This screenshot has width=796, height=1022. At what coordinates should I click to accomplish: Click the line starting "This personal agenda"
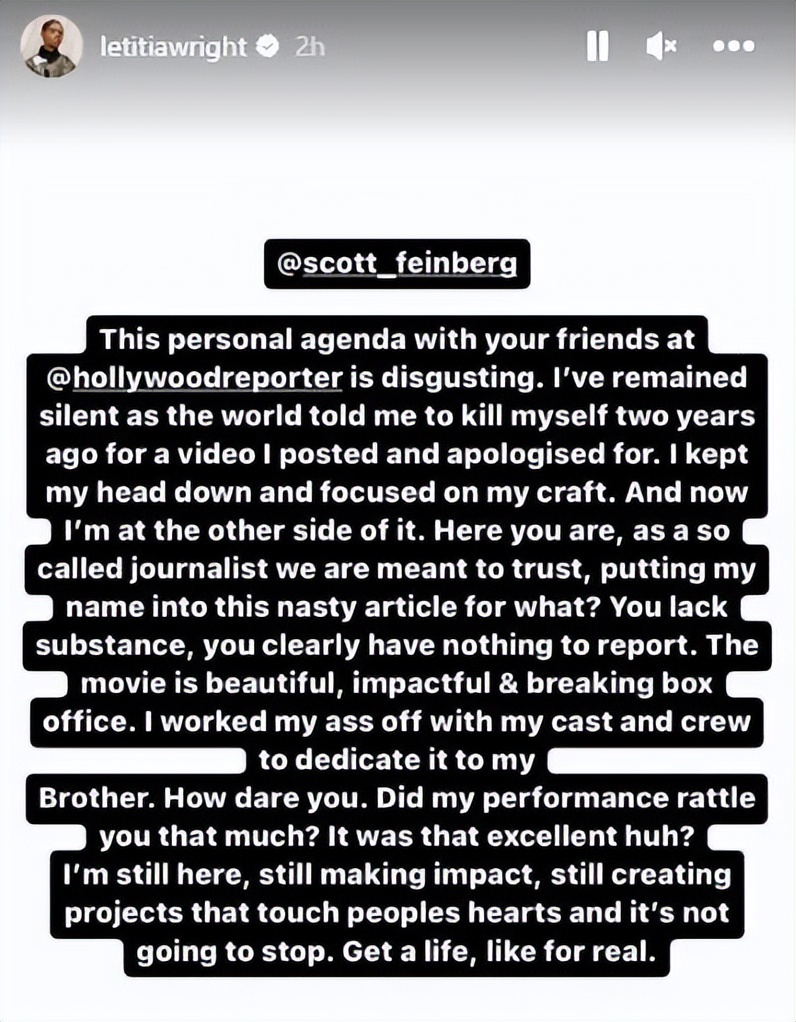click(x=400, y=340)
